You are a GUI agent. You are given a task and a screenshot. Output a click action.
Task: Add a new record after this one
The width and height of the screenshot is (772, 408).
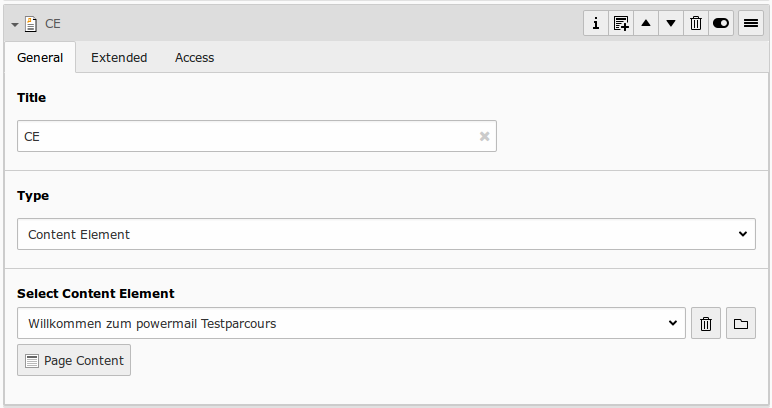tap(621, 23)
